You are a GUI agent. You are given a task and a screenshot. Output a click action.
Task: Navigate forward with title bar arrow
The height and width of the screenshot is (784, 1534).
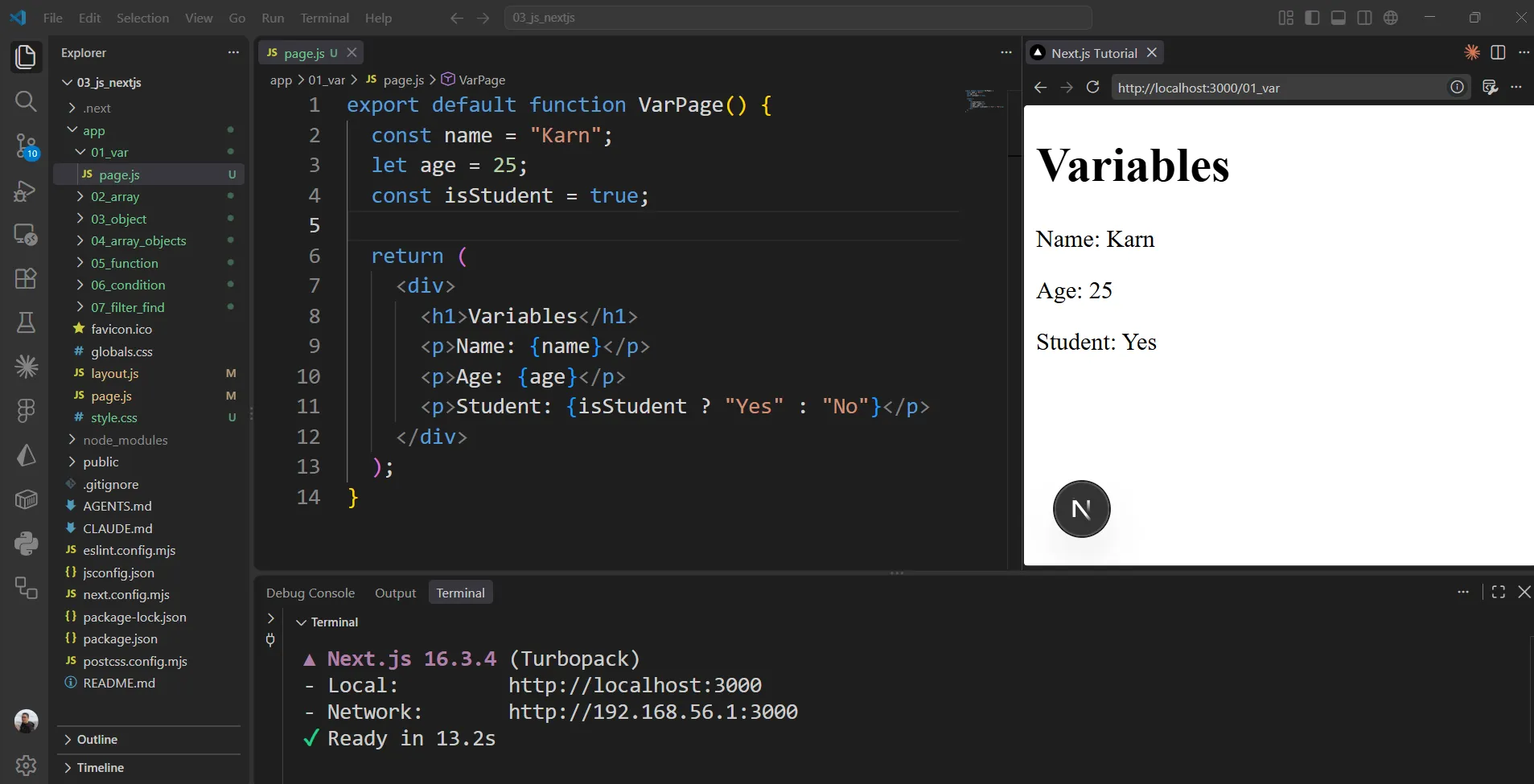(483, 18)
